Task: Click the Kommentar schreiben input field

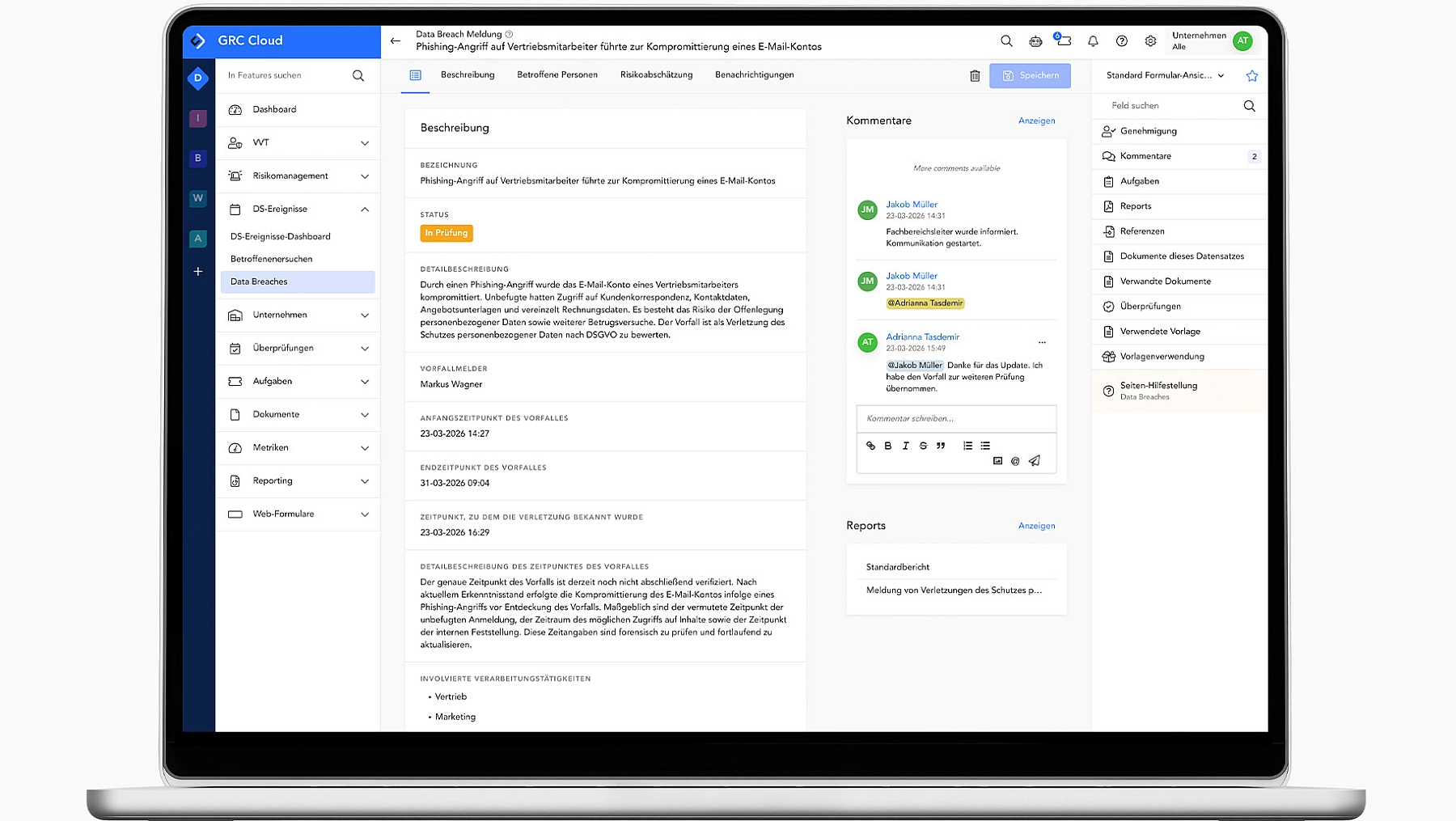Action: (955, 418)
